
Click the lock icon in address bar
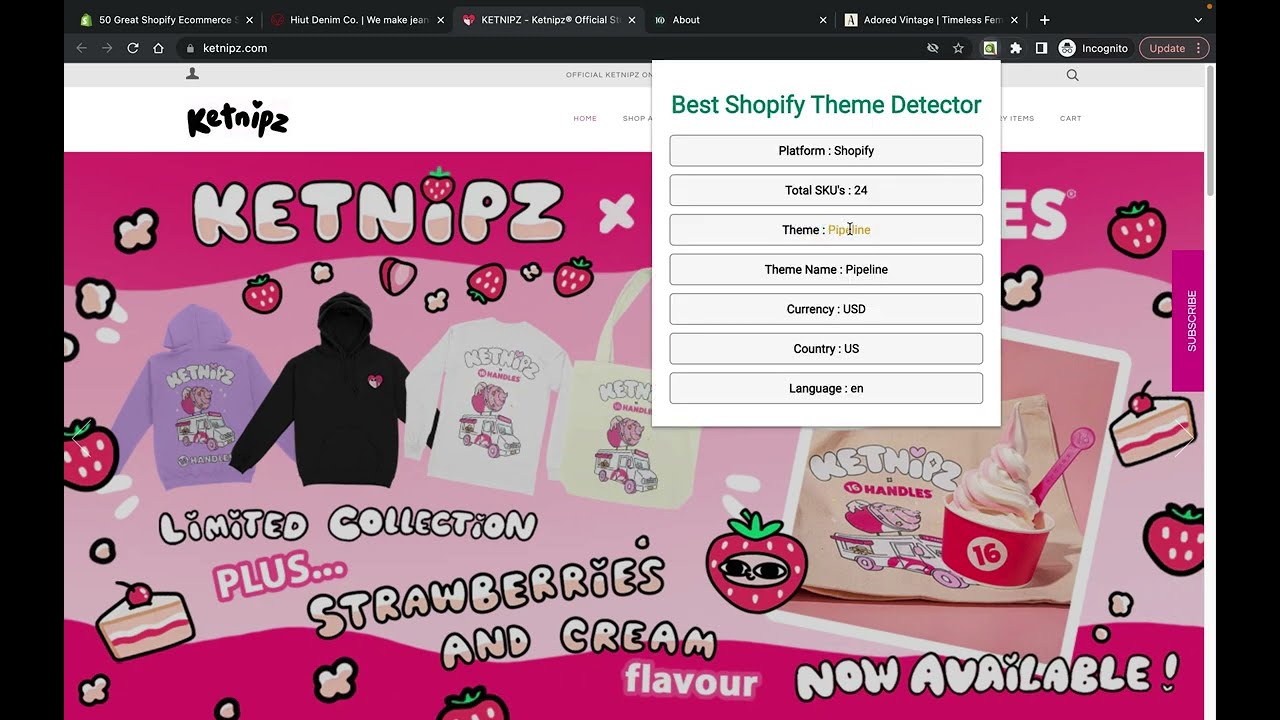tap(190, 48)
